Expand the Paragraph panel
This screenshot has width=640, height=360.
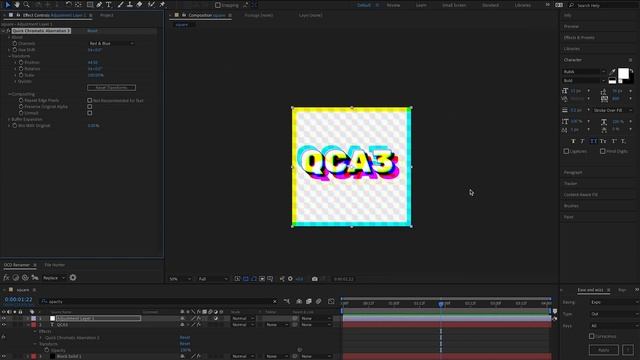(573, 172)
